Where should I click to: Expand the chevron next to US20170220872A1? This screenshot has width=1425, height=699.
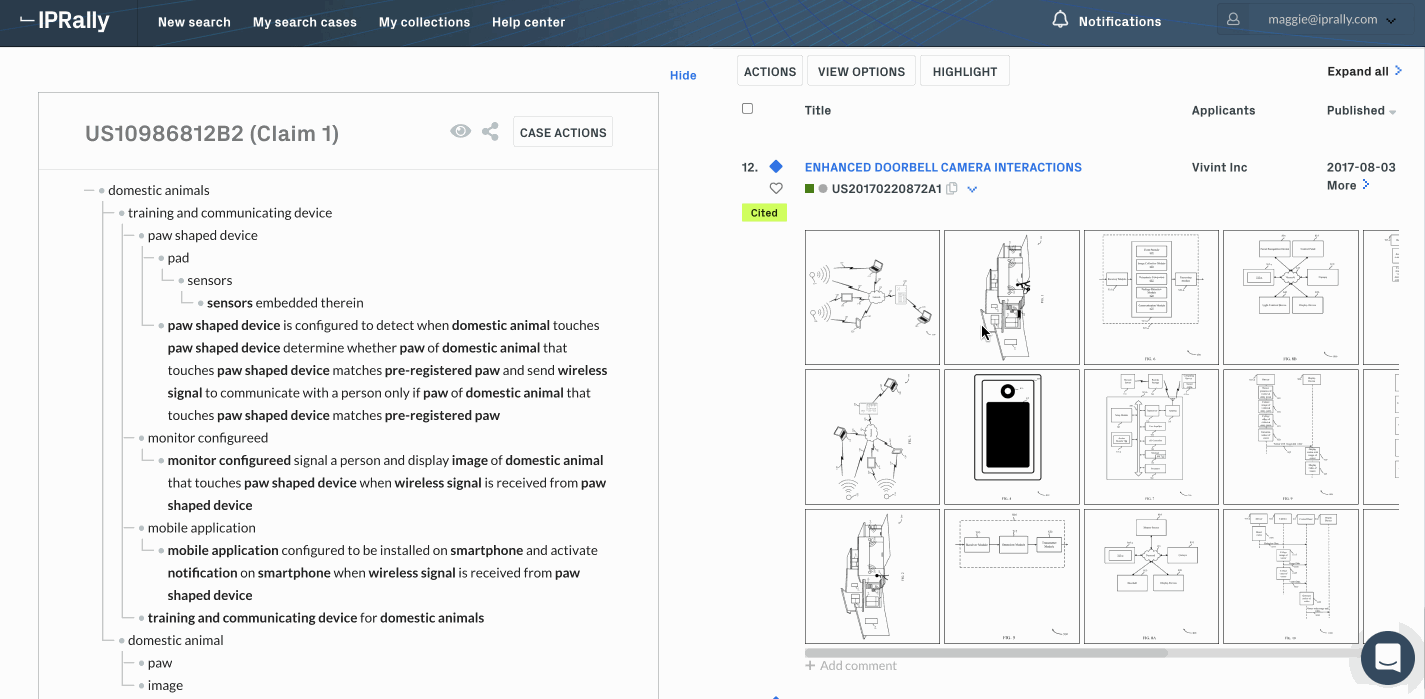[971, 188]
